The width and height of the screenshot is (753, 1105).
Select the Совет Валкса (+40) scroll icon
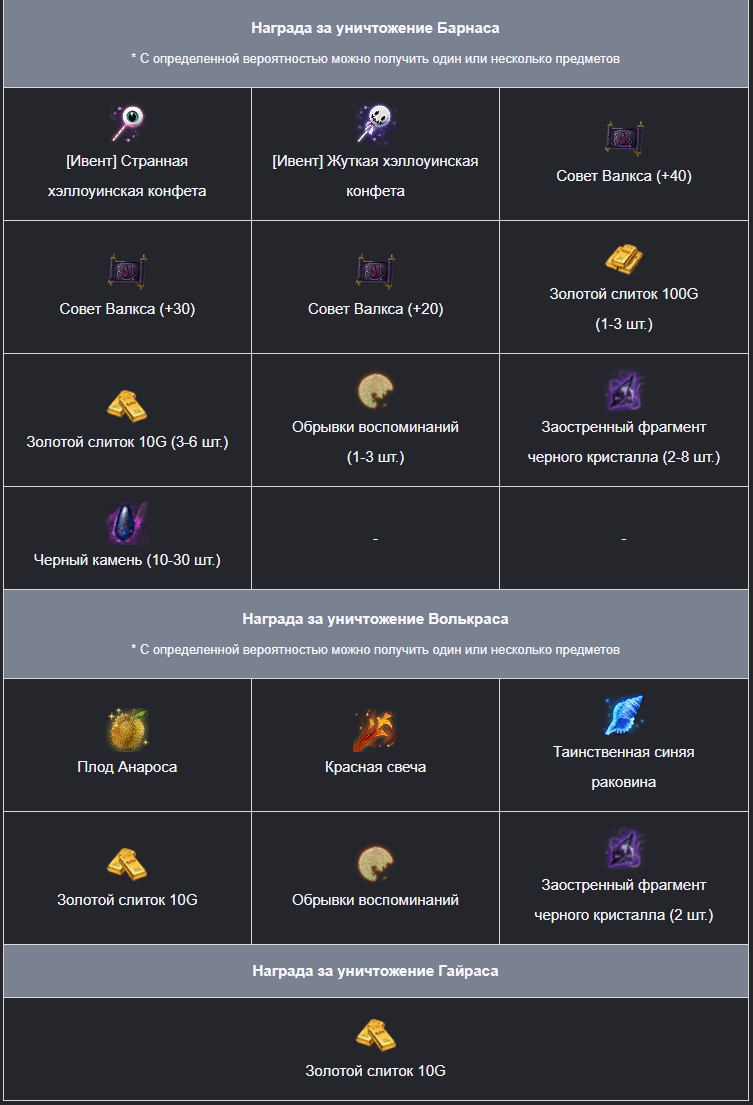pyautogui.click(x=624, y=138)
